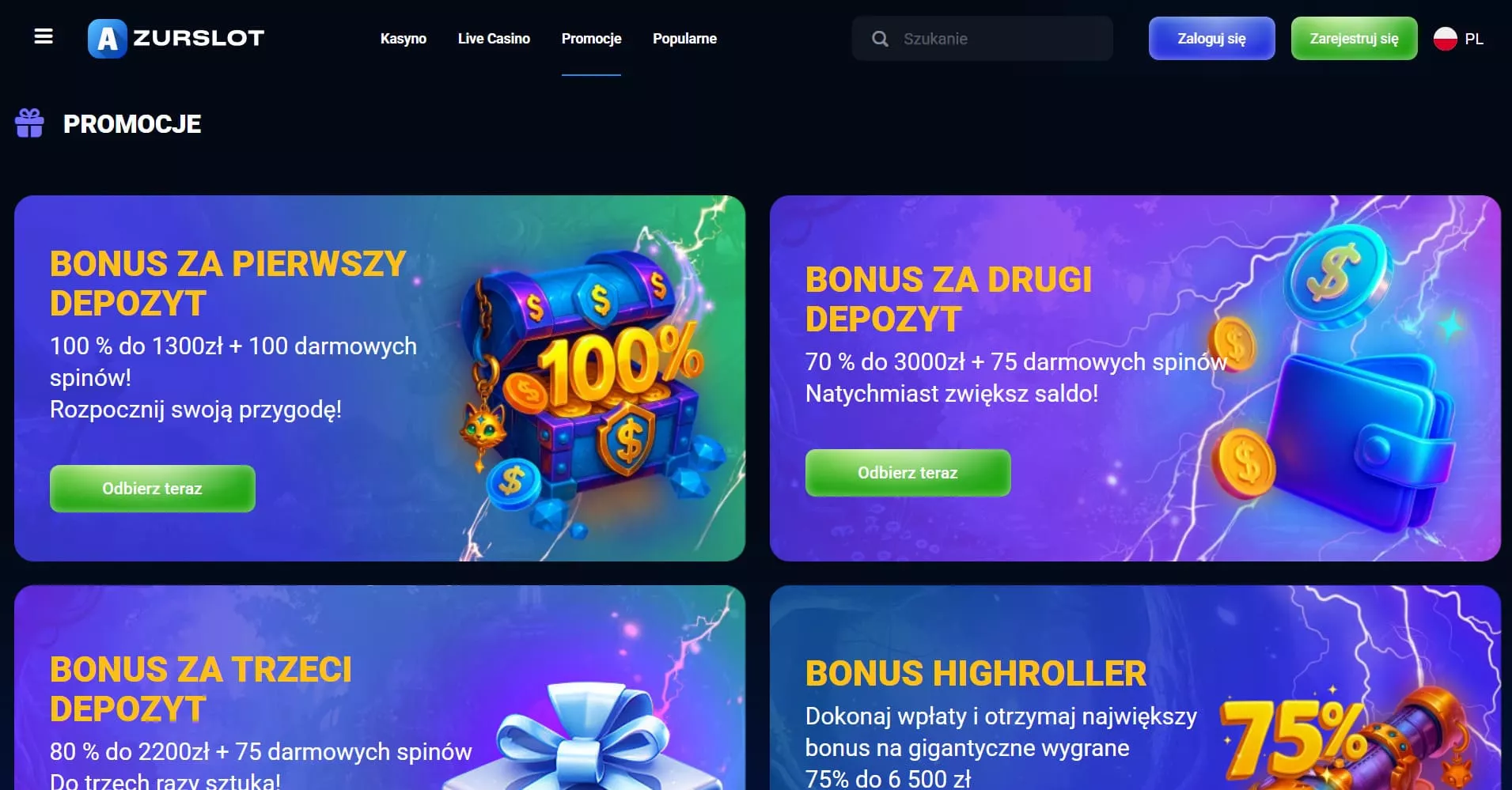This screenshot has width=1512, height=790.
Task: Claim second deposit bonus Odbierz teraz
Action: click(x=908, y=472)
